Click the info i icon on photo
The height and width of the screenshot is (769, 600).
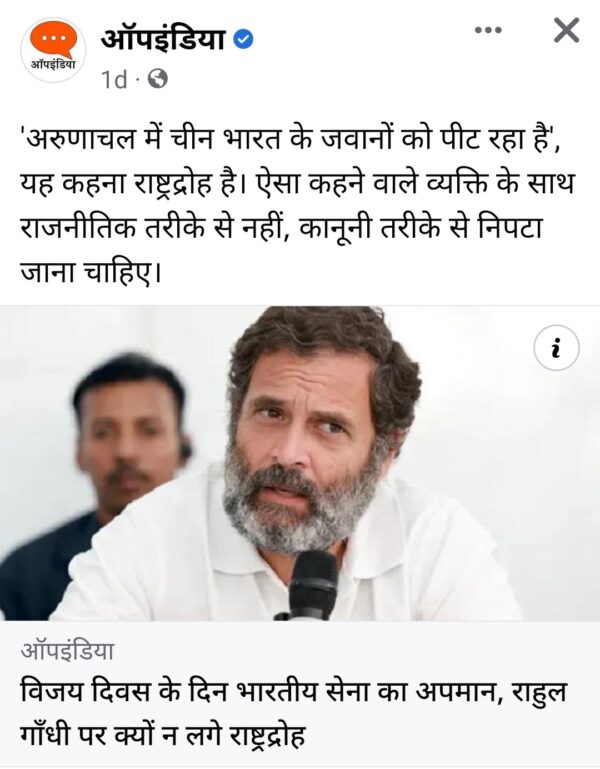click(x=556, y=348)
